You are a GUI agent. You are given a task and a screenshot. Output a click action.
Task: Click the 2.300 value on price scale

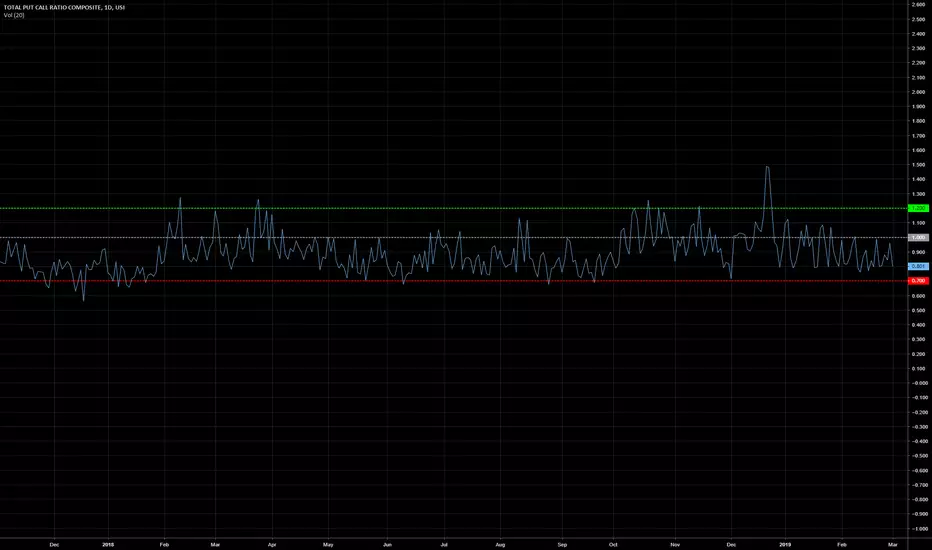pyautogui.click(x=918, y=48)
